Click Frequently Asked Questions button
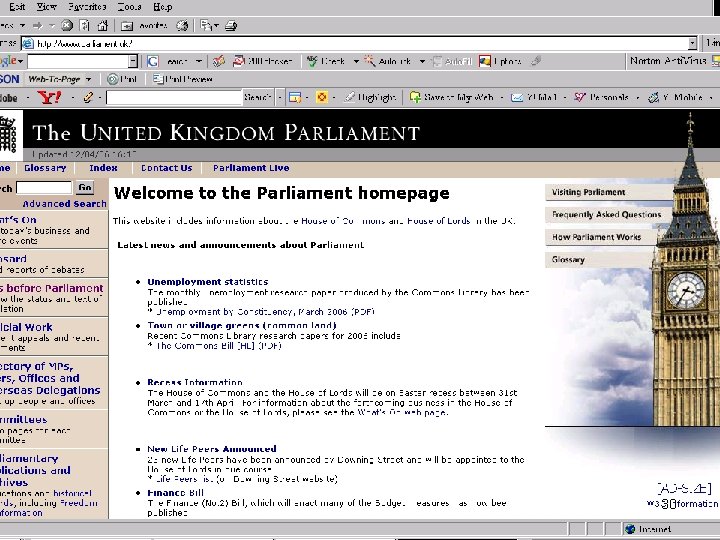 607,214
